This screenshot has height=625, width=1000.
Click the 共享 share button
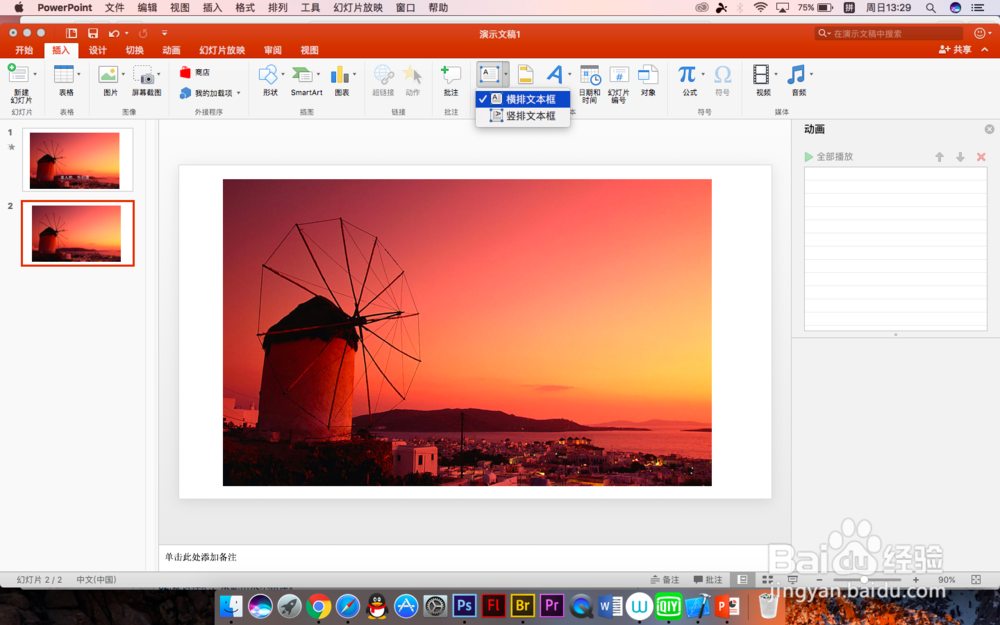point(955,50)
